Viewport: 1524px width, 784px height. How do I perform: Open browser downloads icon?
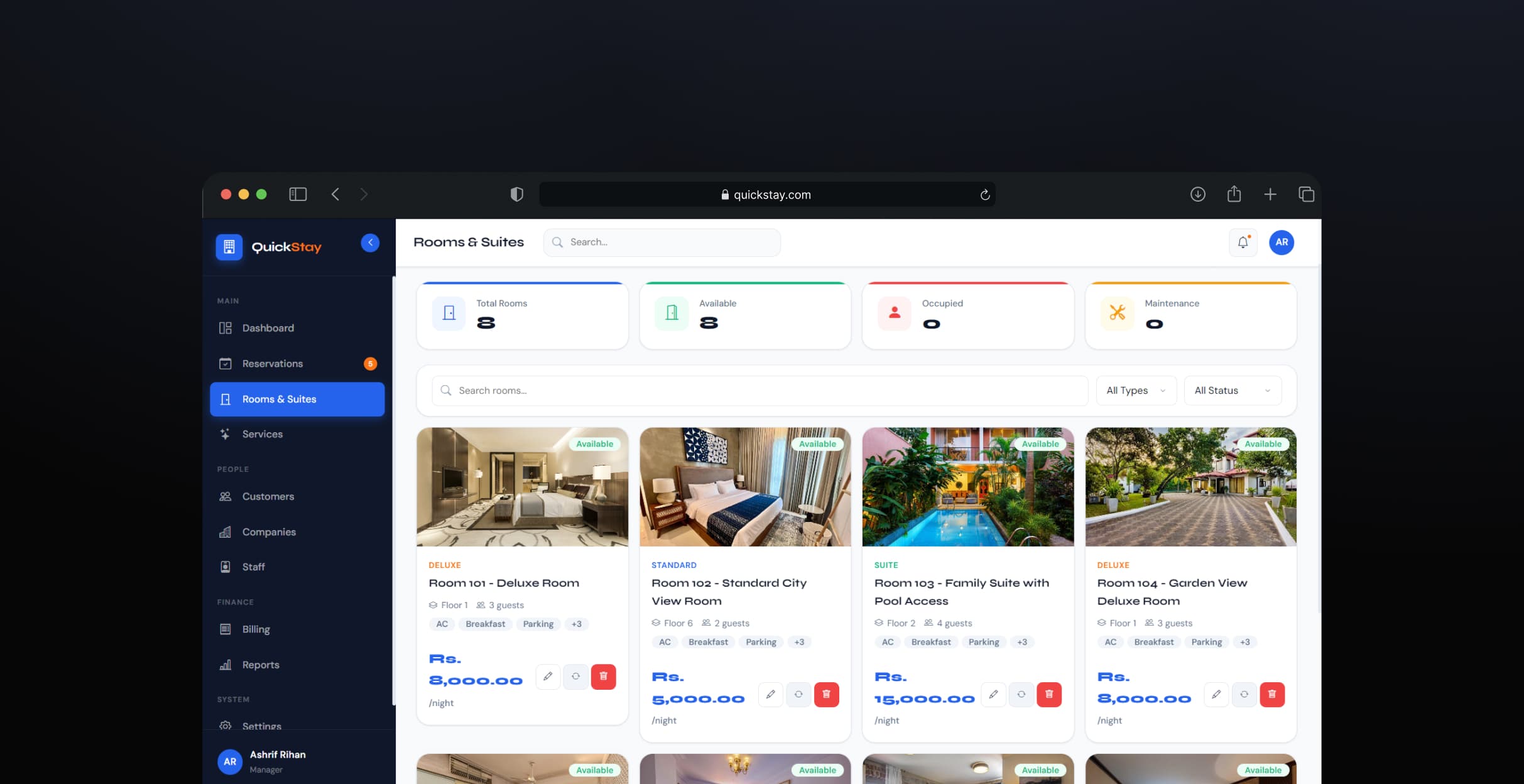1198,195
